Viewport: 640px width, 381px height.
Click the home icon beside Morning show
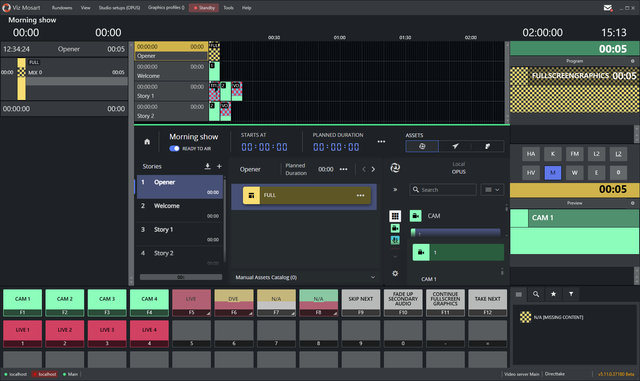point(147,142)
